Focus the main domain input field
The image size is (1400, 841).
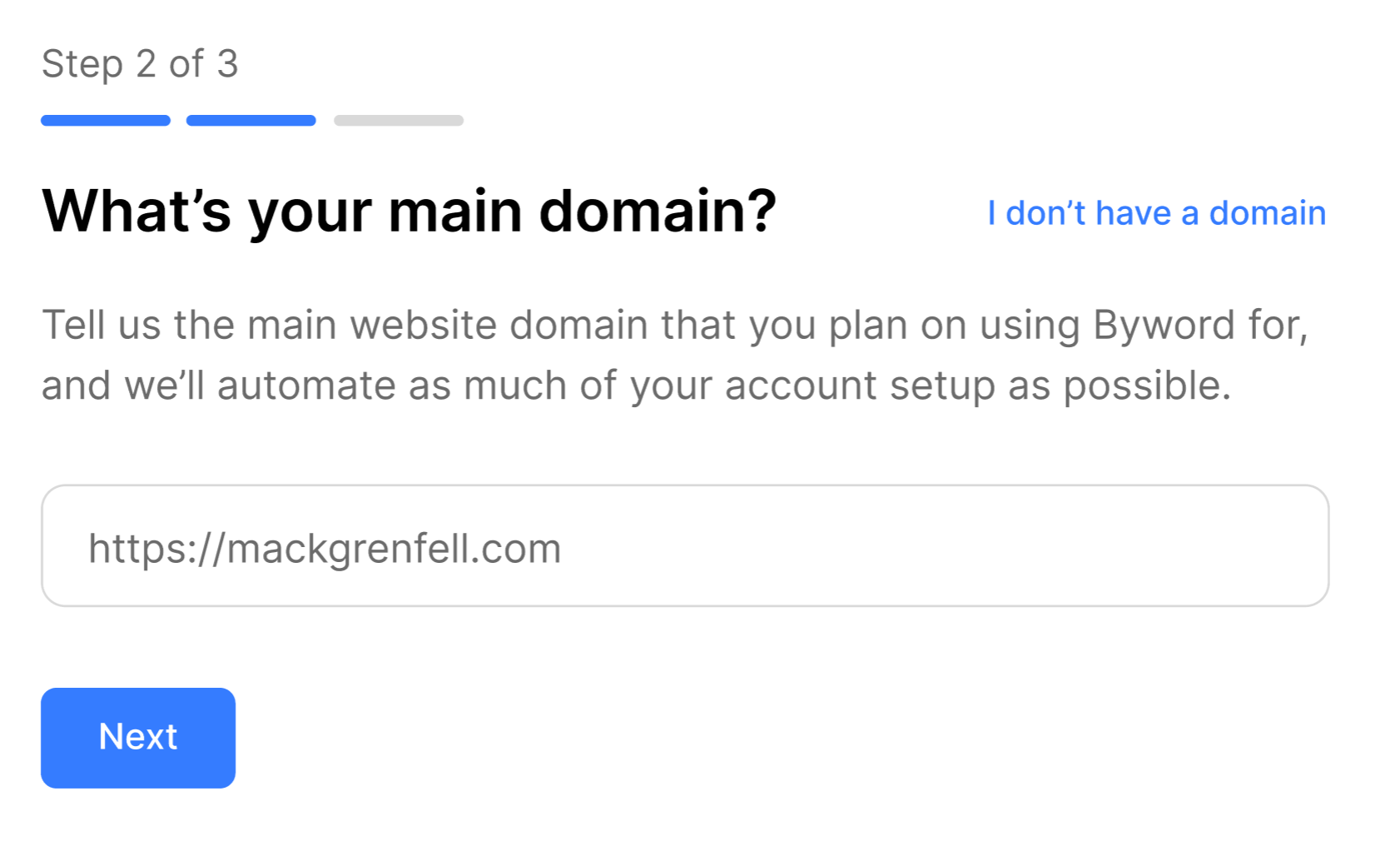(684, 546)
